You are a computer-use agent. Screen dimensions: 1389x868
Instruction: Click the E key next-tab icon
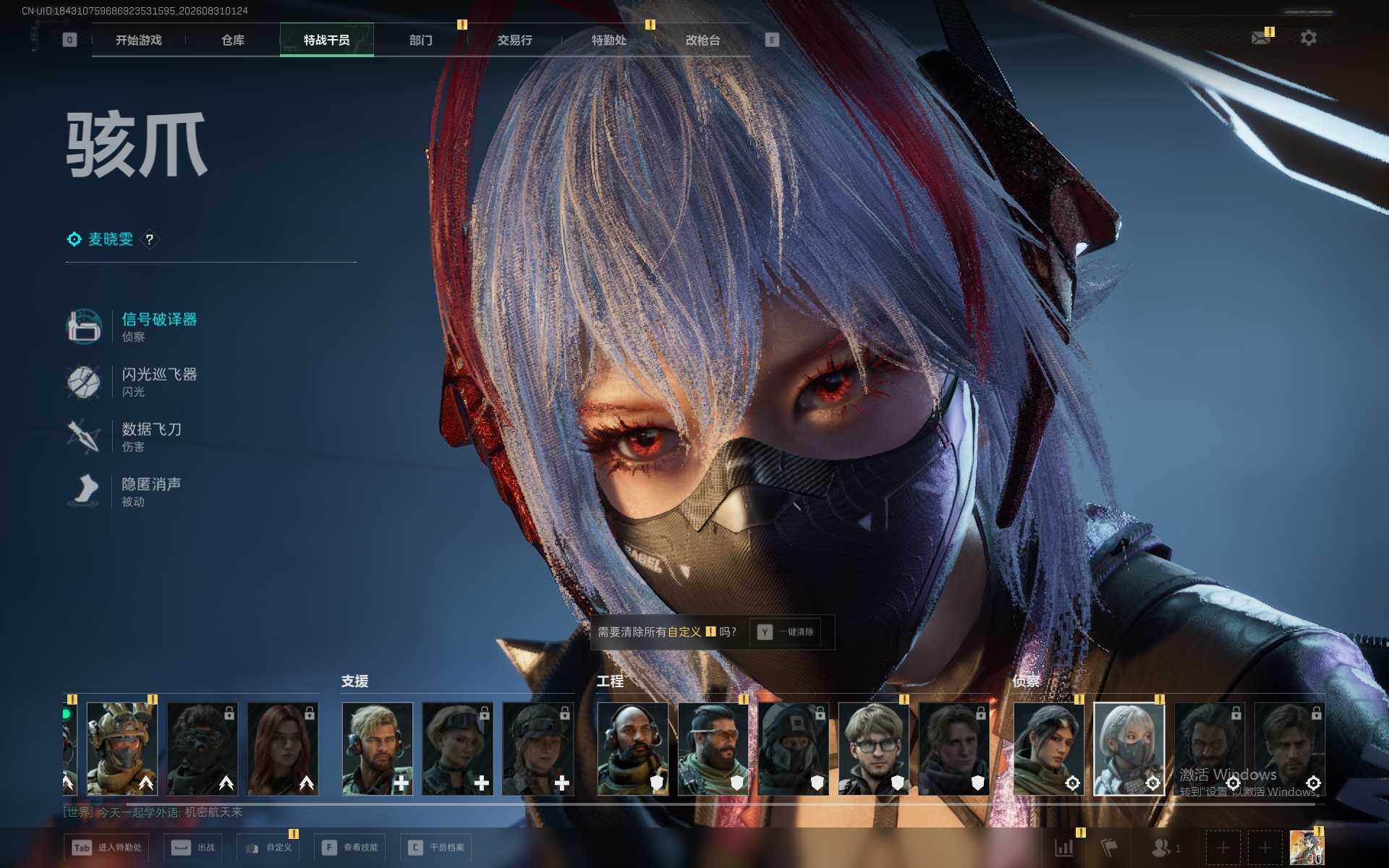click(x=772, y=40)
